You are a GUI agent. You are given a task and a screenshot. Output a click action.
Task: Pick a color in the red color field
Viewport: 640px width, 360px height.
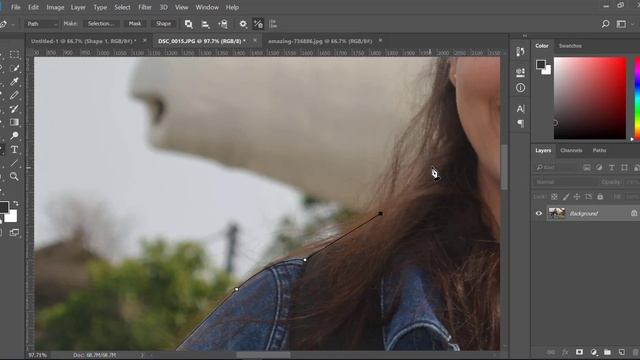tap(589, 98)
